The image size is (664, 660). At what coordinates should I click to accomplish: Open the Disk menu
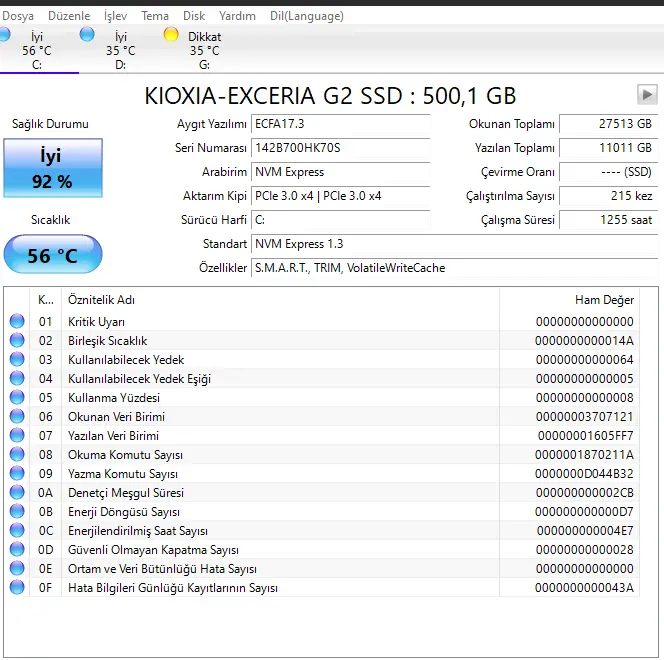tap(194, 16)
